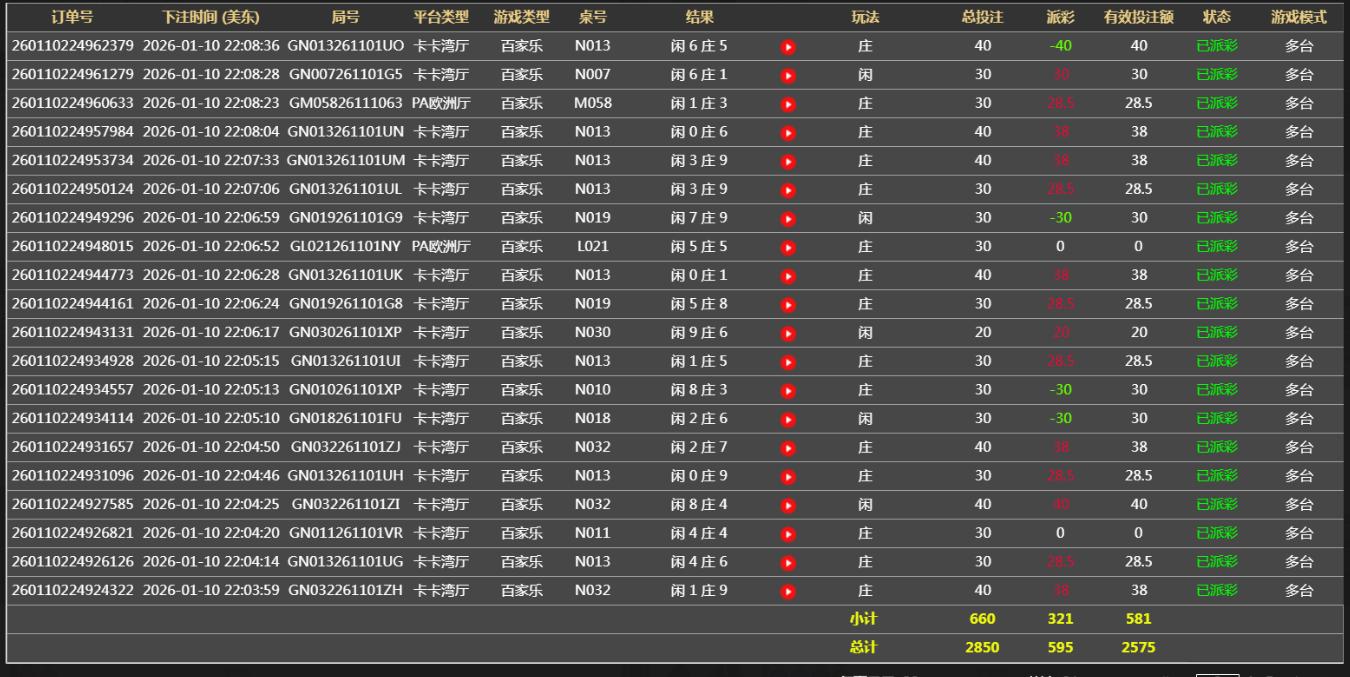Image resolution: width=1350 pixels, height=677 pixels.
Task: Play replay for table N011 round
Action: pos(788,534)
